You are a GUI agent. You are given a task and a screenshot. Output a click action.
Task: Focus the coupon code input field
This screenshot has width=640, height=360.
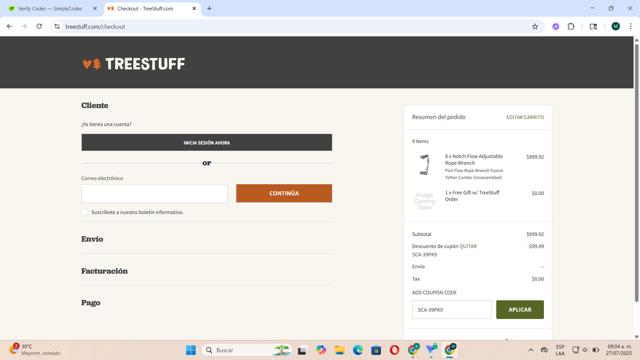point(451,310)
